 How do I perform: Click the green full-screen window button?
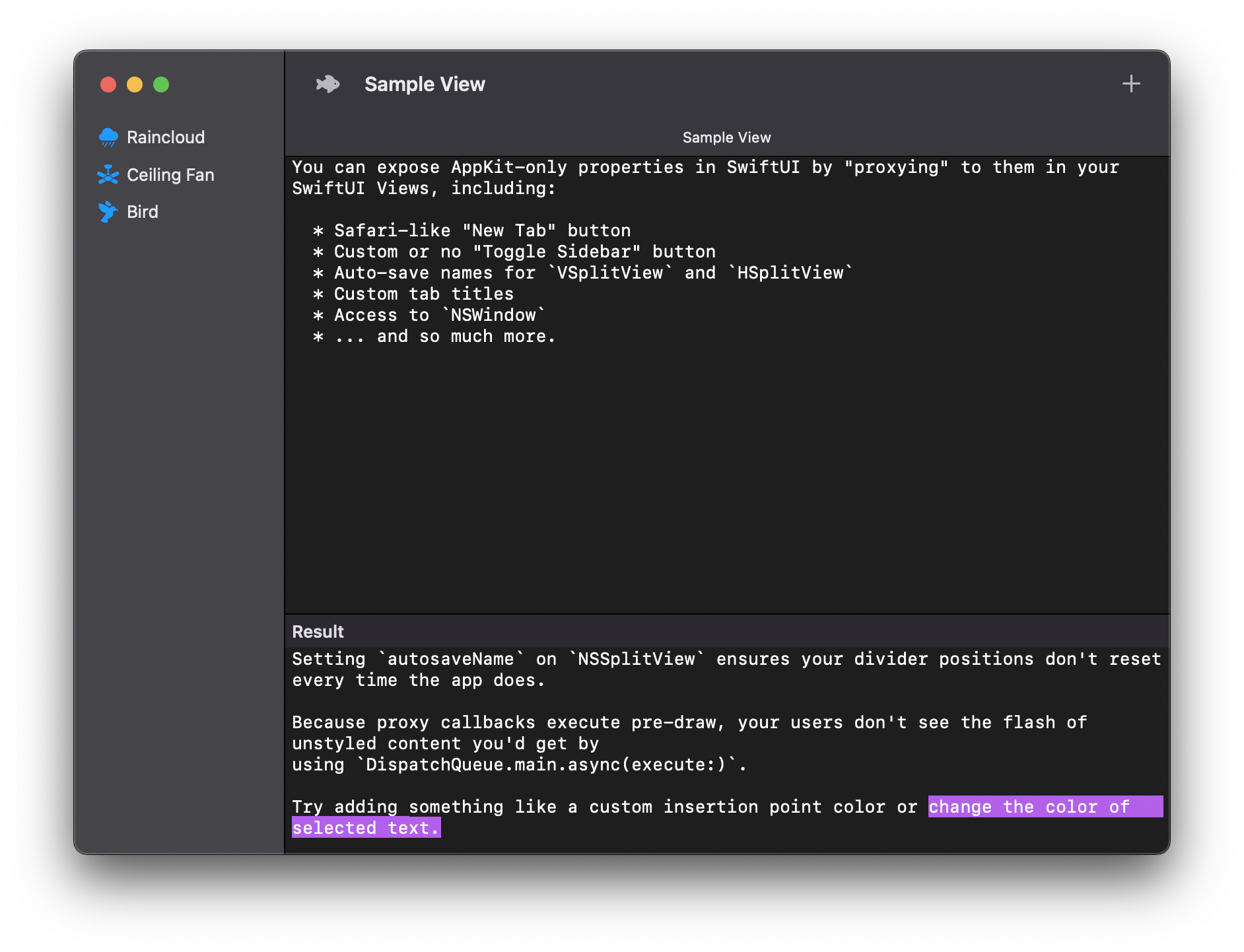pyautogui.click(x=161, y=85)
